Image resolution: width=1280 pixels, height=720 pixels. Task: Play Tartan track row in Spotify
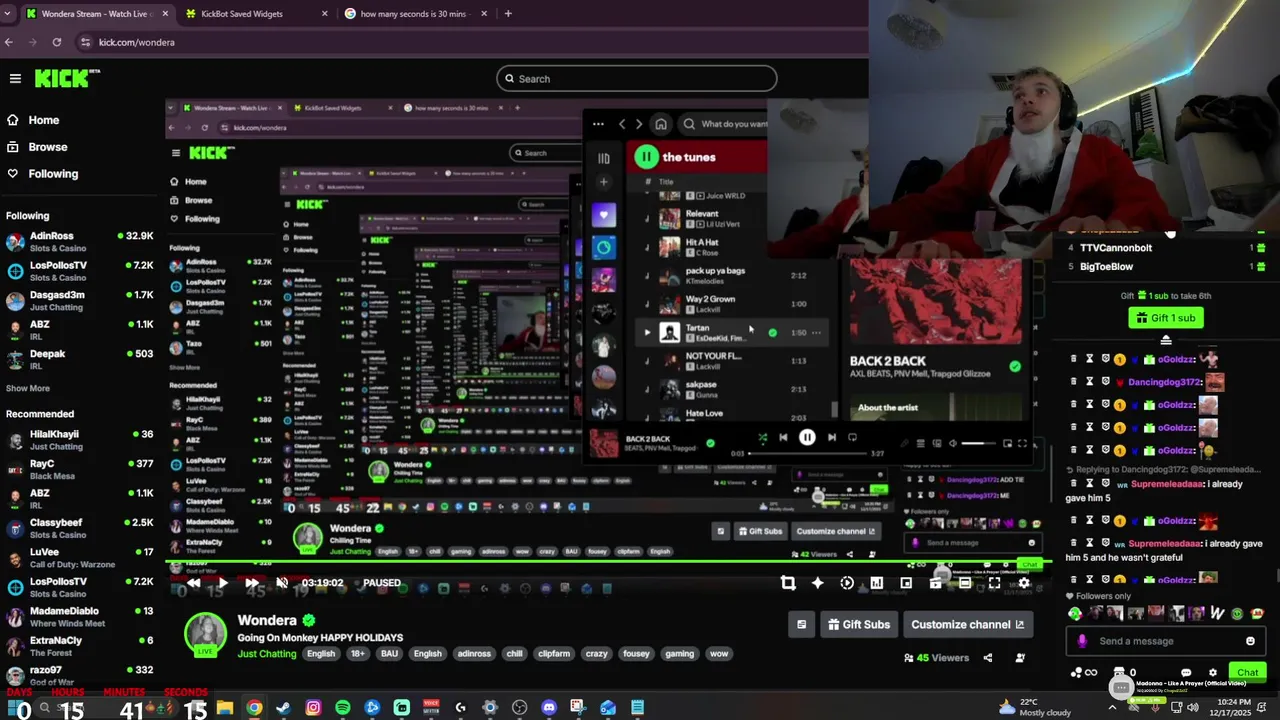point(646,333)
